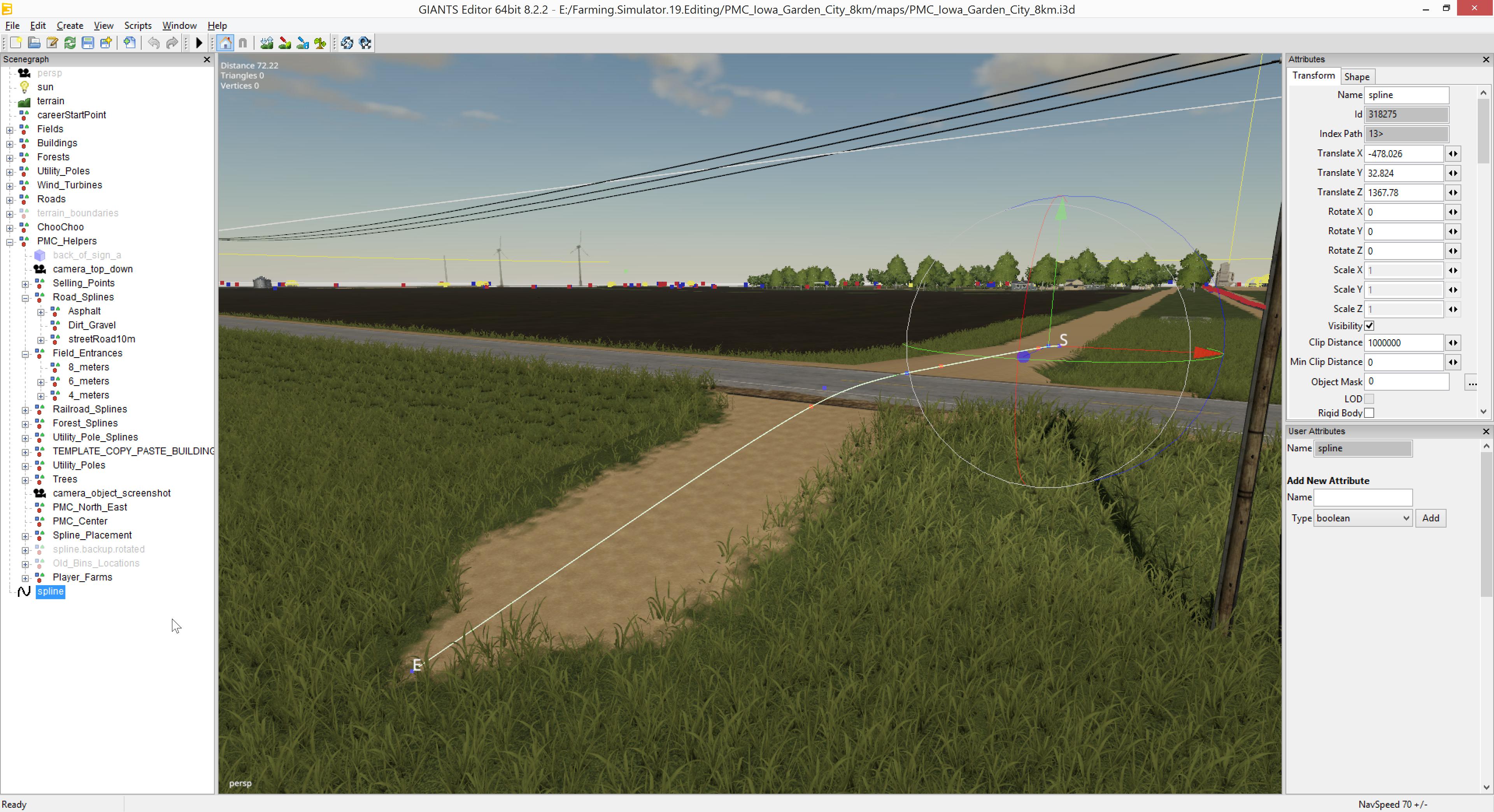
Task: Create a new scene with the New icon
Action: tap(16, 43)
